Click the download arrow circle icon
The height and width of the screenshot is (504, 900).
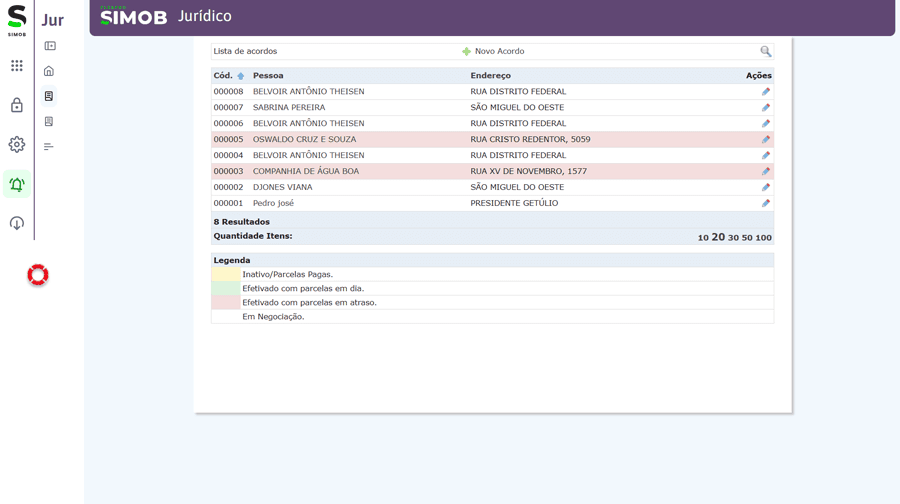pos(17,223)
